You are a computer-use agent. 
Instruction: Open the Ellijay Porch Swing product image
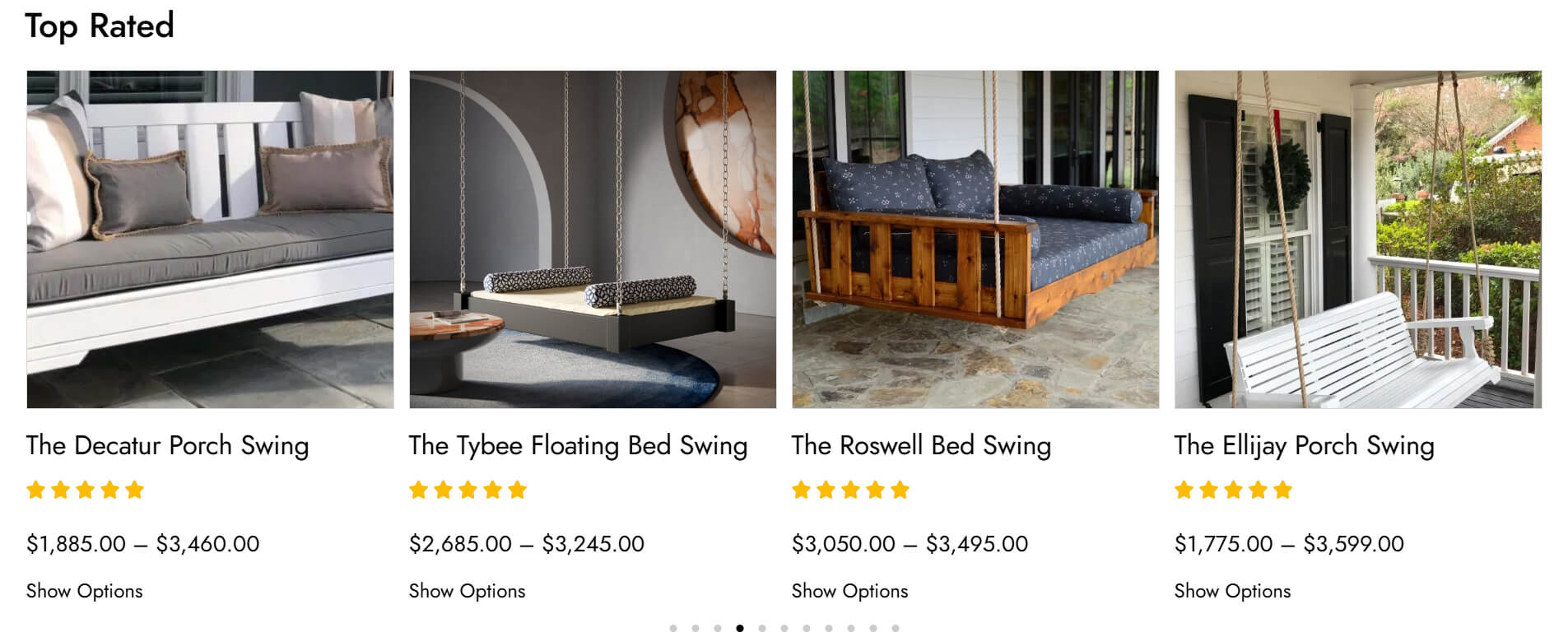click(x=1358, y=239)
